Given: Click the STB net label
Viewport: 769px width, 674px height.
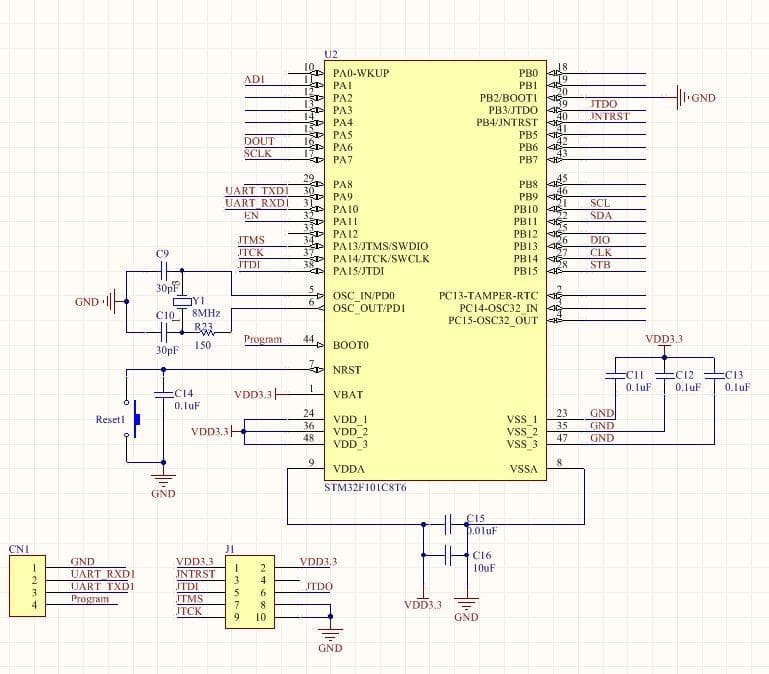Looking at the screenshot, I should tap(600, 265).
